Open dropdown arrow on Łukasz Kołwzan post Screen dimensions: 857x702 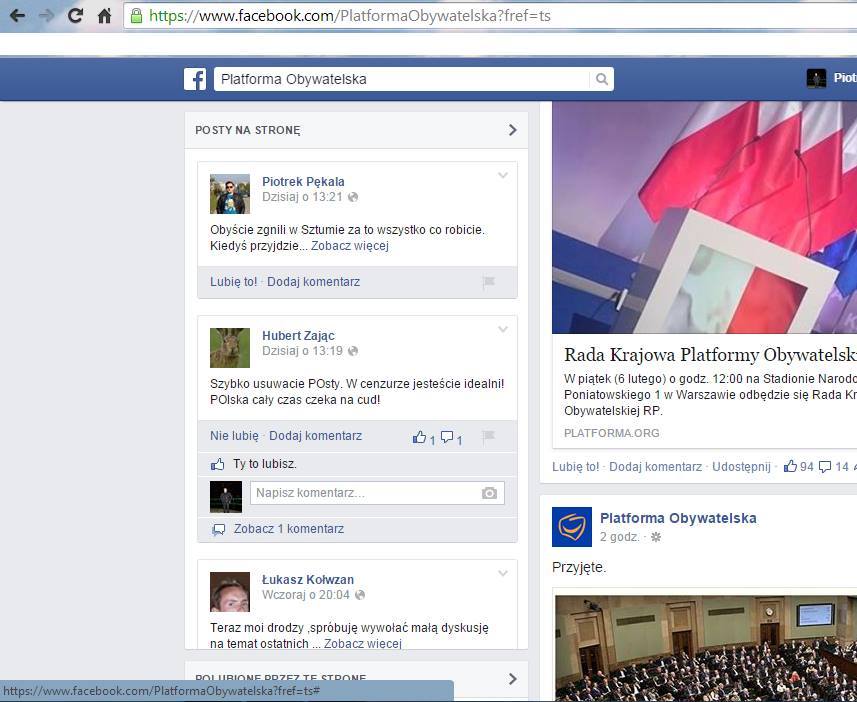503,574
